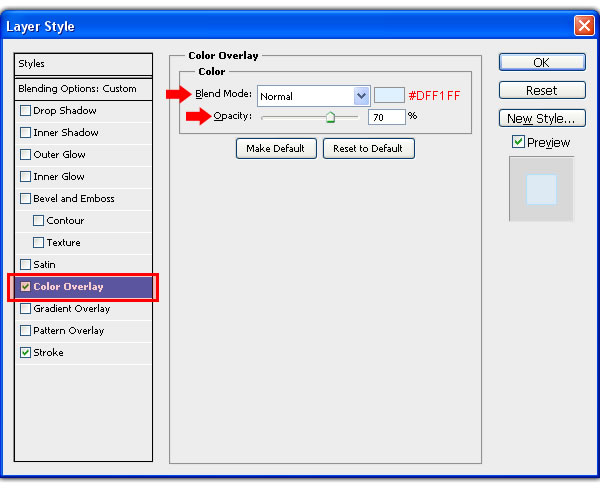Turn on the Outer Glow checkbox

pyautogui.click(x=25, y=155)
